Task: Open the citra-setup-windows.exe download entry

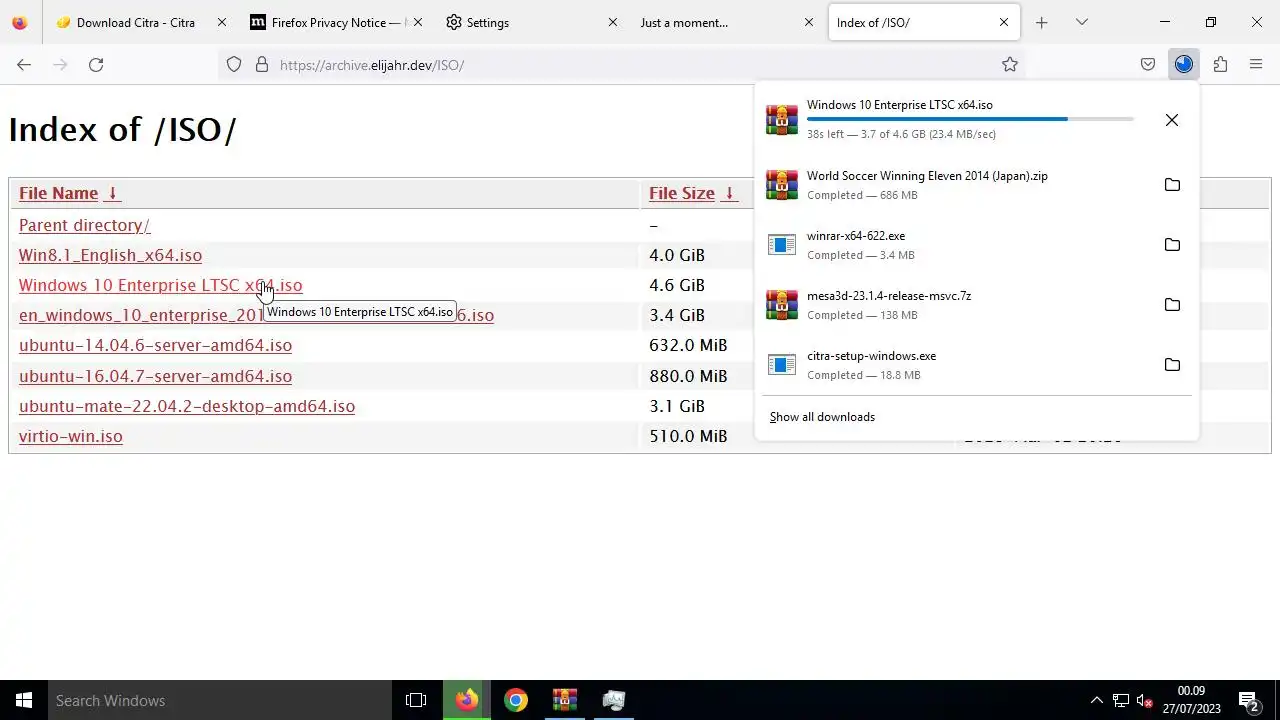Action: [955, 365]
